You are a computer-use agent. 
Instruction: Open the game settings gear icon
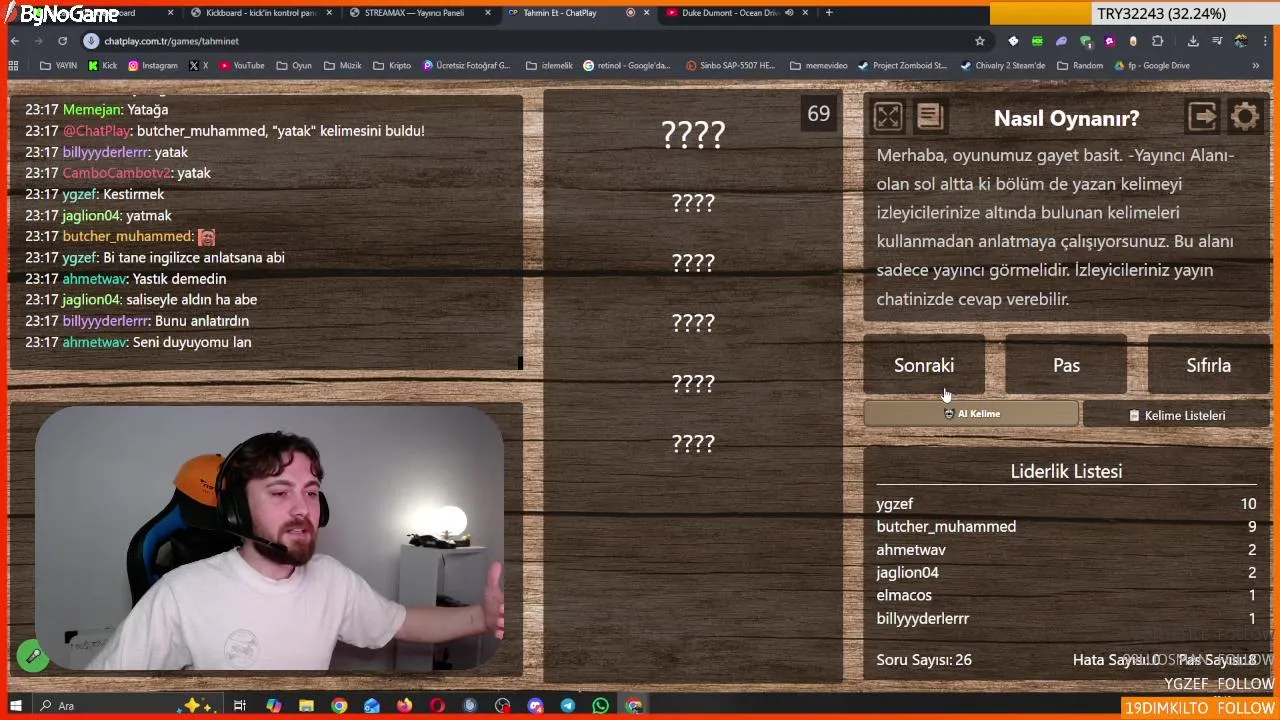[x=1245, y=117]
